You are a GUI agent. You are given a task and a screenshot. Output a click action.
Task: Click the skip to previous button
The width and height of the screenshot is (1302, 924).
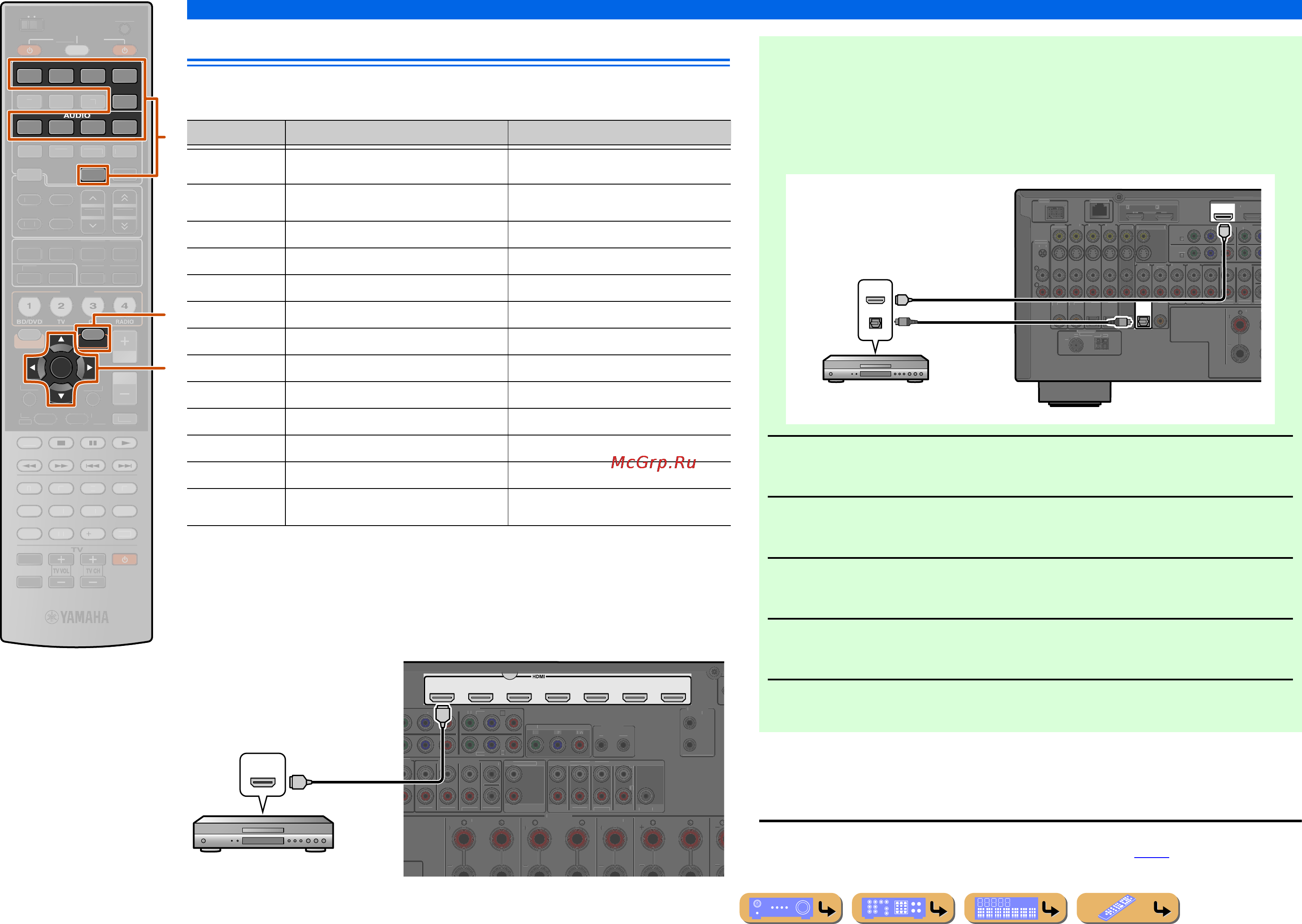pos(93,466)
